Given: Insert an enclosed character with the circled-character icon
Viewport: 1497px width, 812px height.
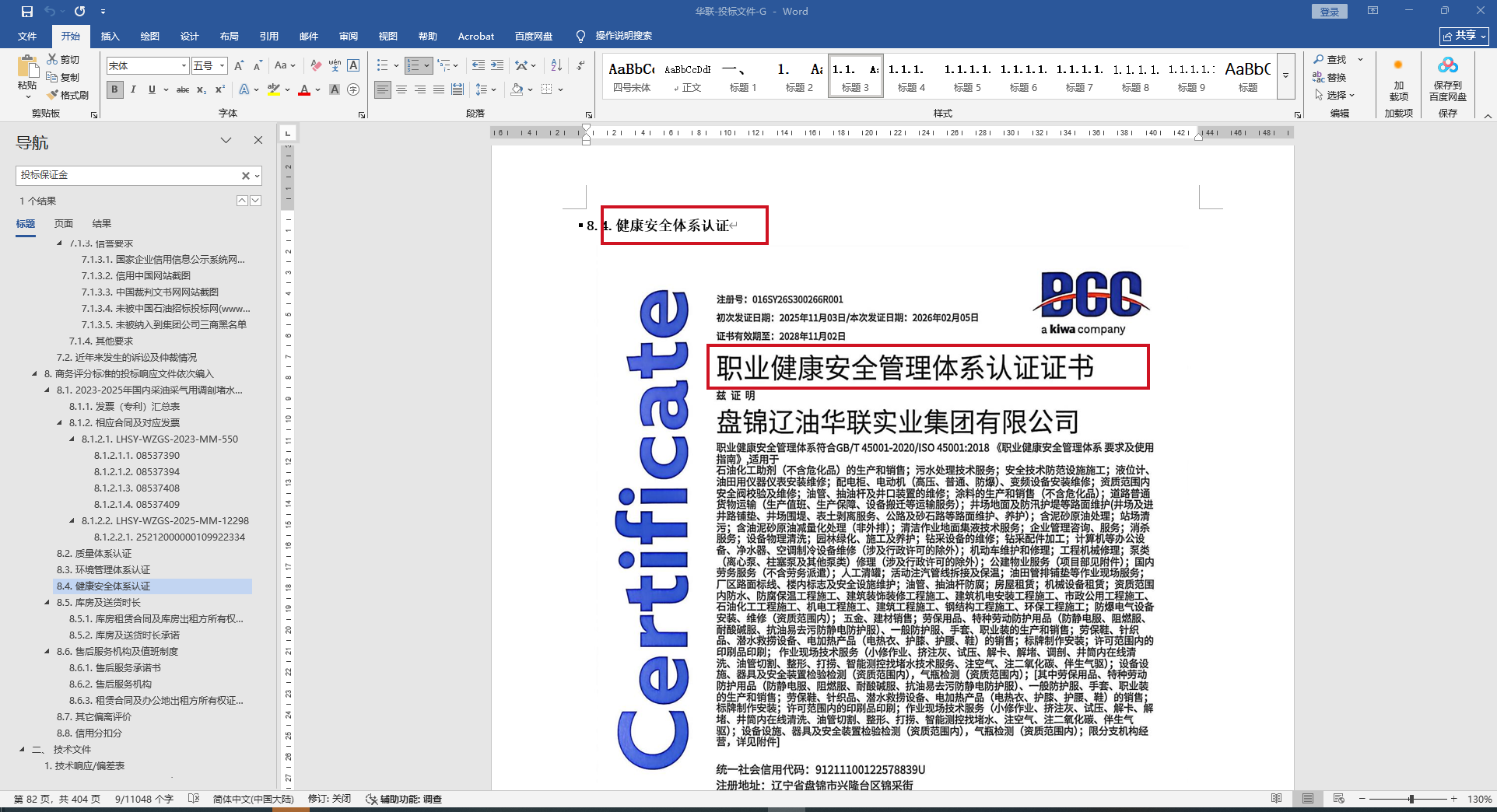Looking at the screenshot, I should coord(353,89).
